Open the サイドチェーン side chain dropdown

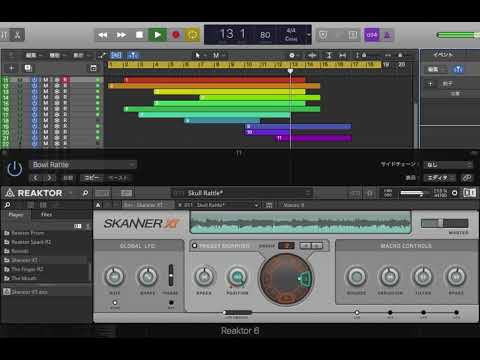[448, 165]
